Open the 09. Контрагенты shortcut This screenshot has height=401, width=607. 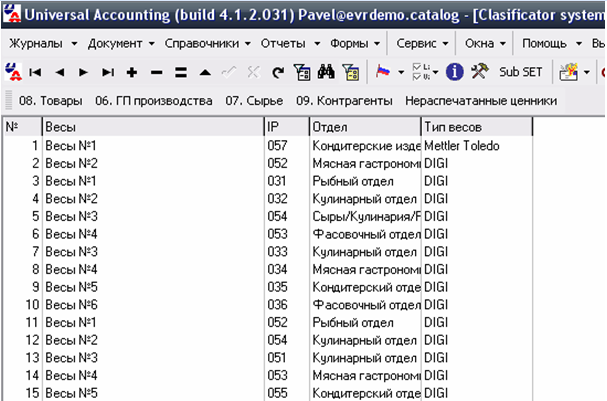(x=344, y=101)
